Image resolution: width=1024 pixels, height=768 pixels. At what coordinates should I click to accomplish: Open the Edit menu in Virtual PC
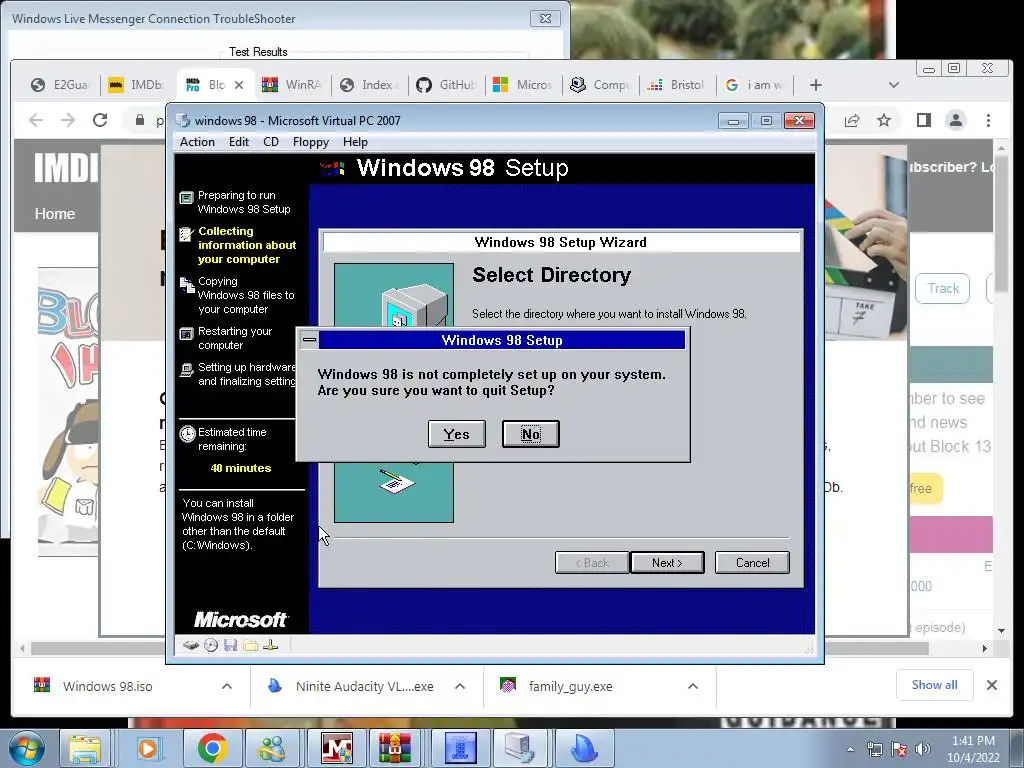[238, 142]
